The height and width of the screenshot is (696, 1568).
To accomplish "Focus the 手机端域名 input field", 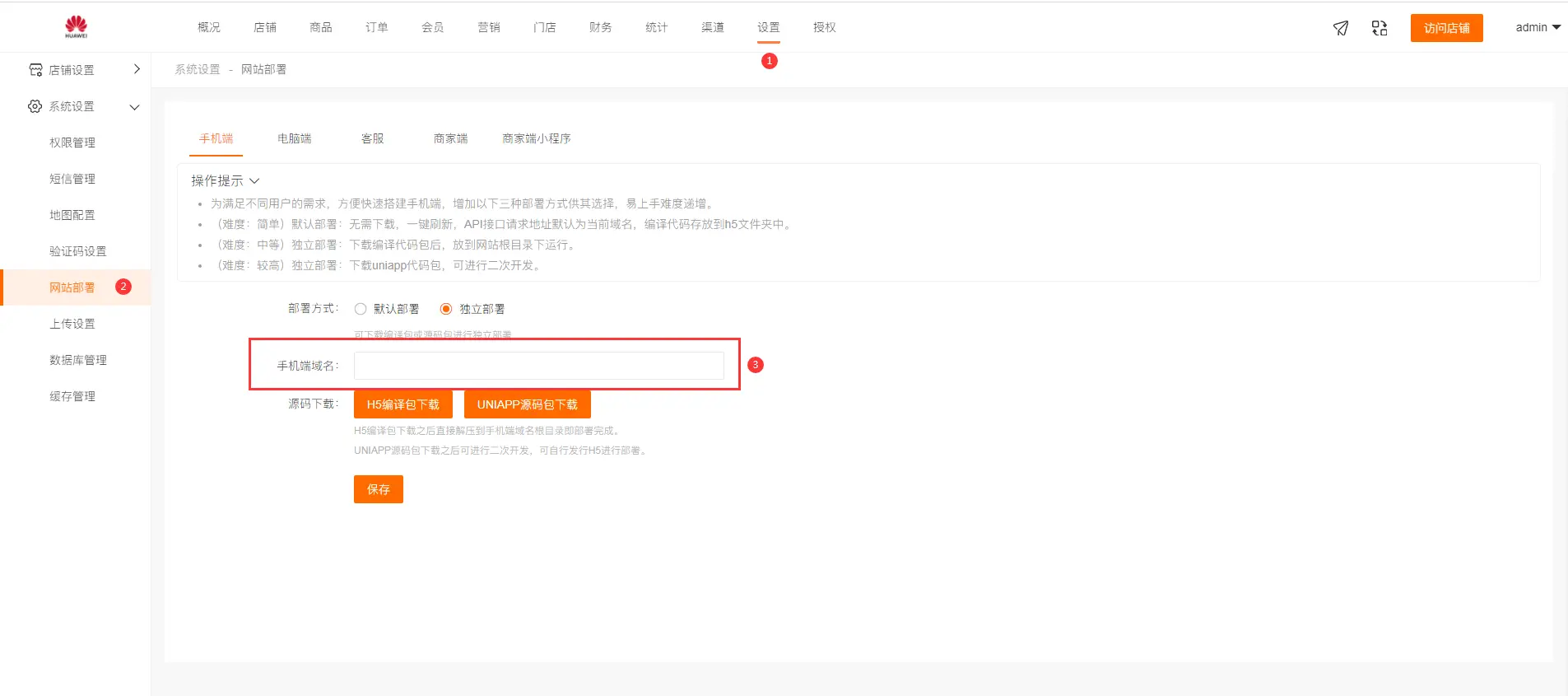I will coord(538,366).
